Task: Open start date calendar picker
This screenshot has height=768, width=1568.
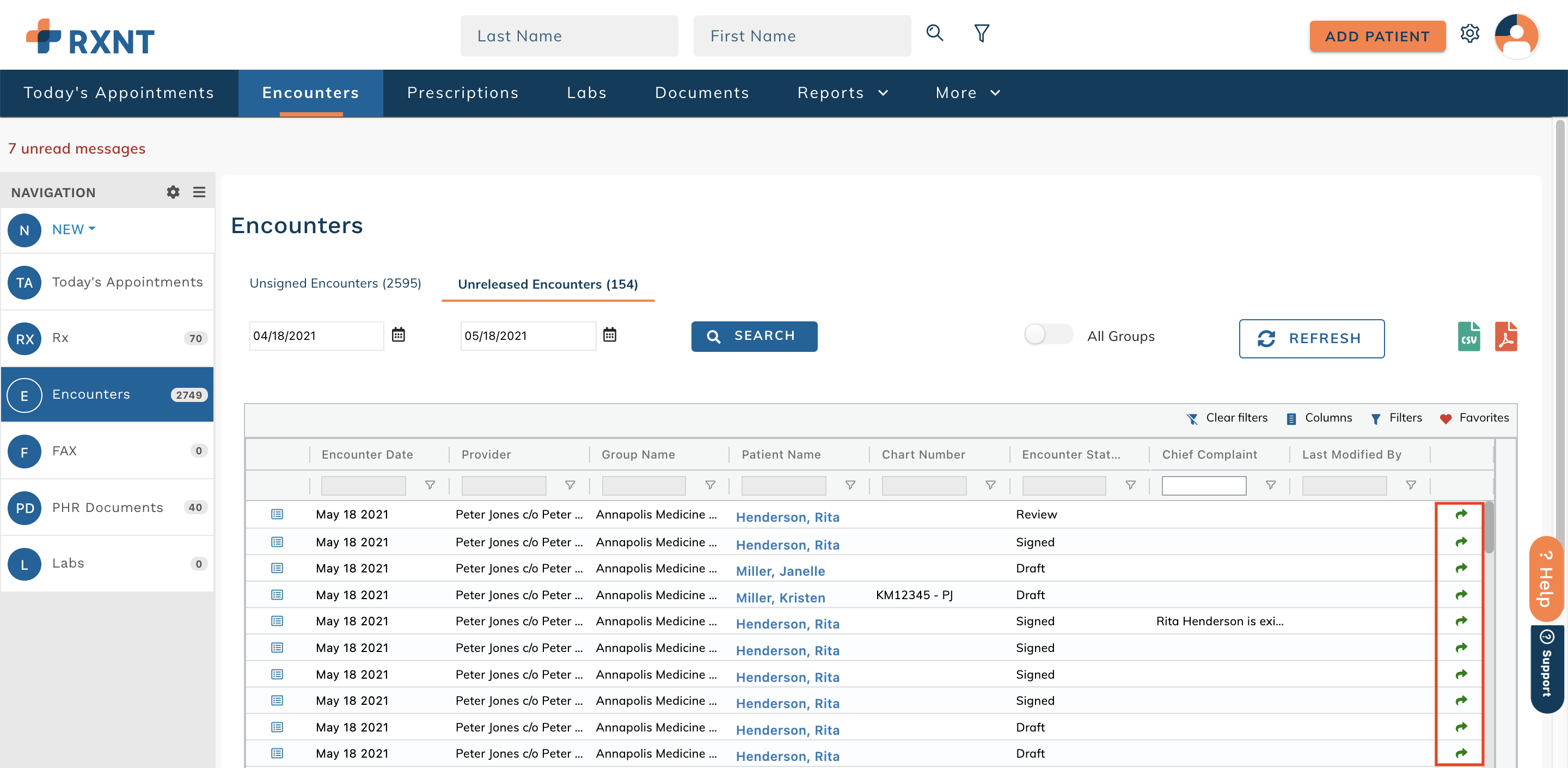Action: tap(398, 335)
